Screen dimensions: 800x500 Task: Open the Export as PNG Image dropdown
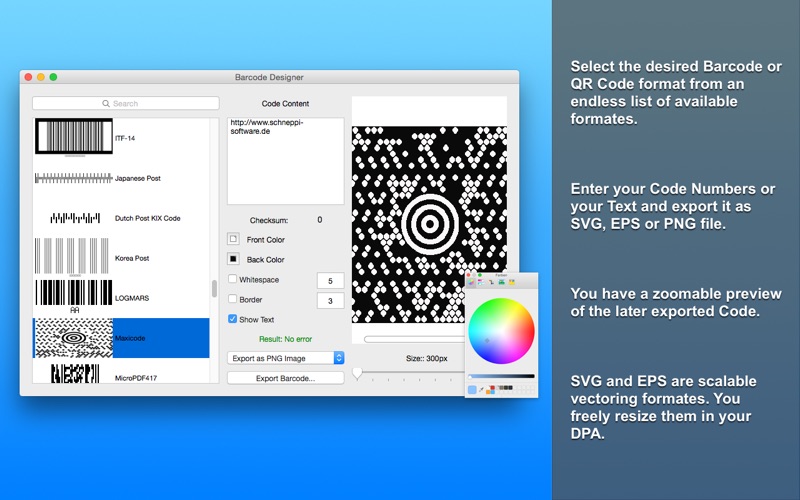pyautogui.click(x=285, y=358)
